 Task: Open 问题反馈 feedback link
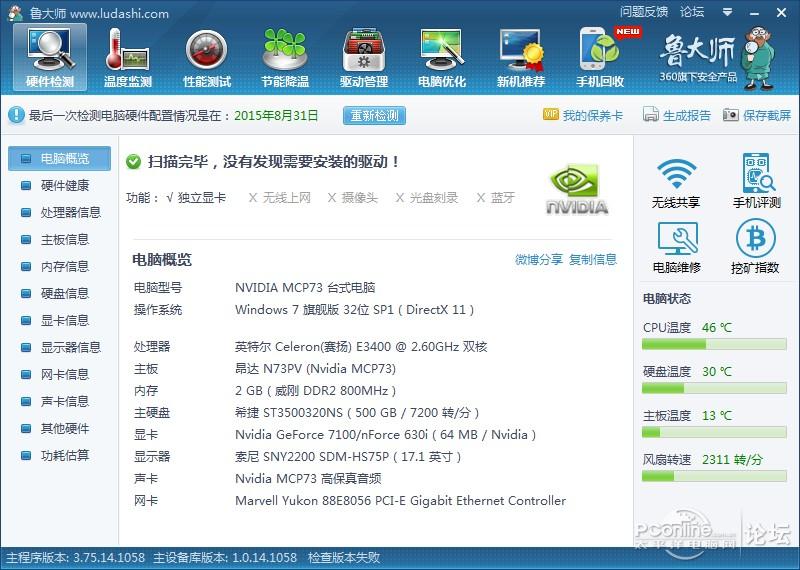pos(643,11)
